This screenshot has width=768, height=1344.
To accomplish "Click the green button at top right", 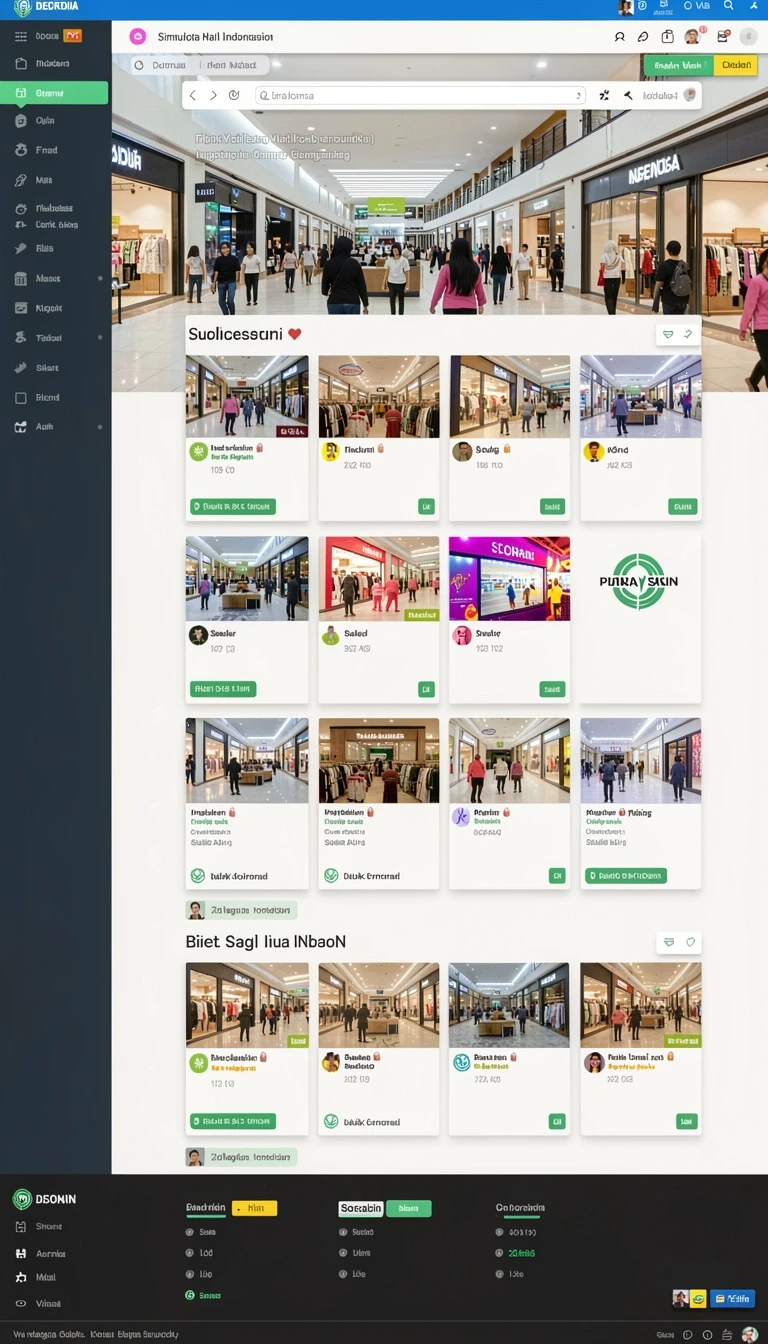I will (678, 65).
